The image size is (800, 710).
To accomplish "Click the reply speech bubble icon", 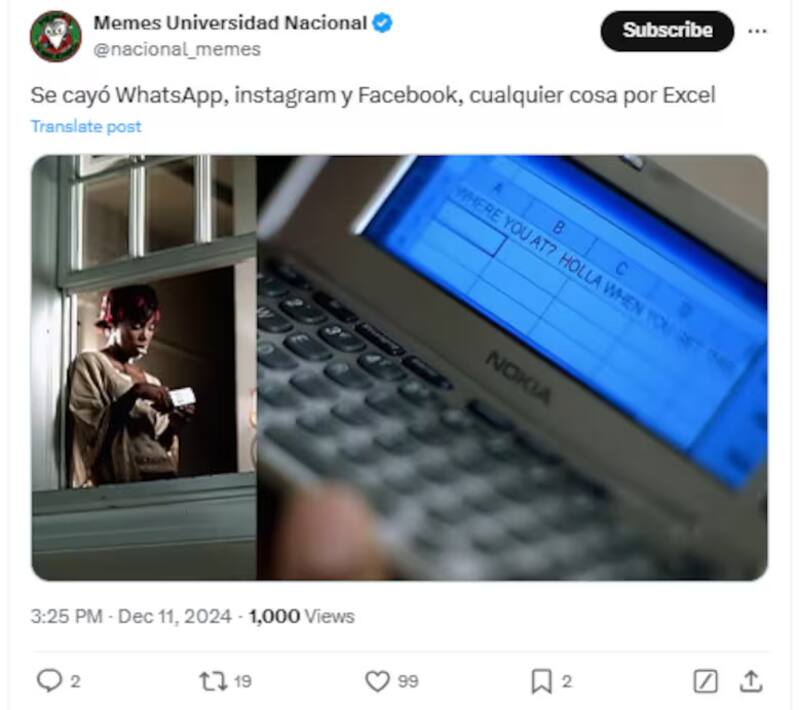I will 49,680.
